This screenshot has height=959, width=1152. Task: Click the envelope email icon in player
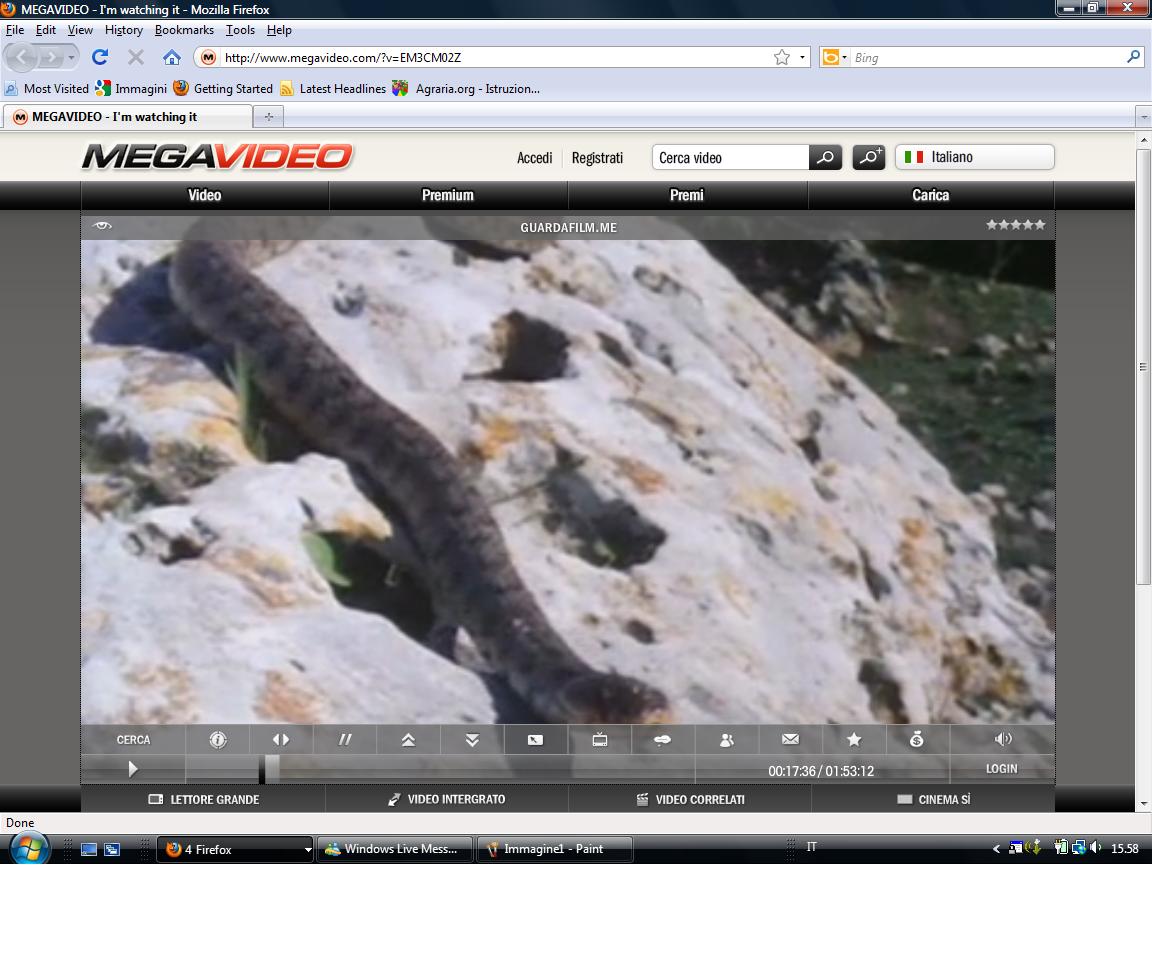point(790,740)
